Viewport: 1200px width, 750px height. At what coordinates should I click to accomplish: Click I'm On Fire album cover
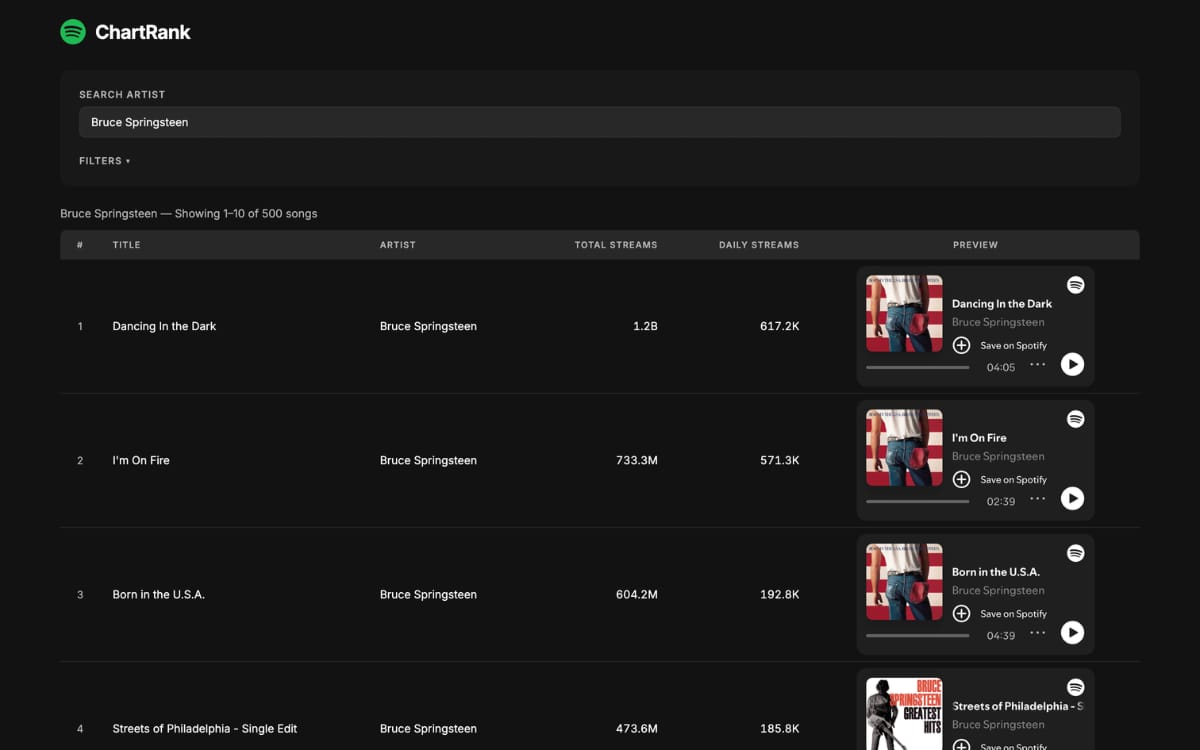[904, 447]
